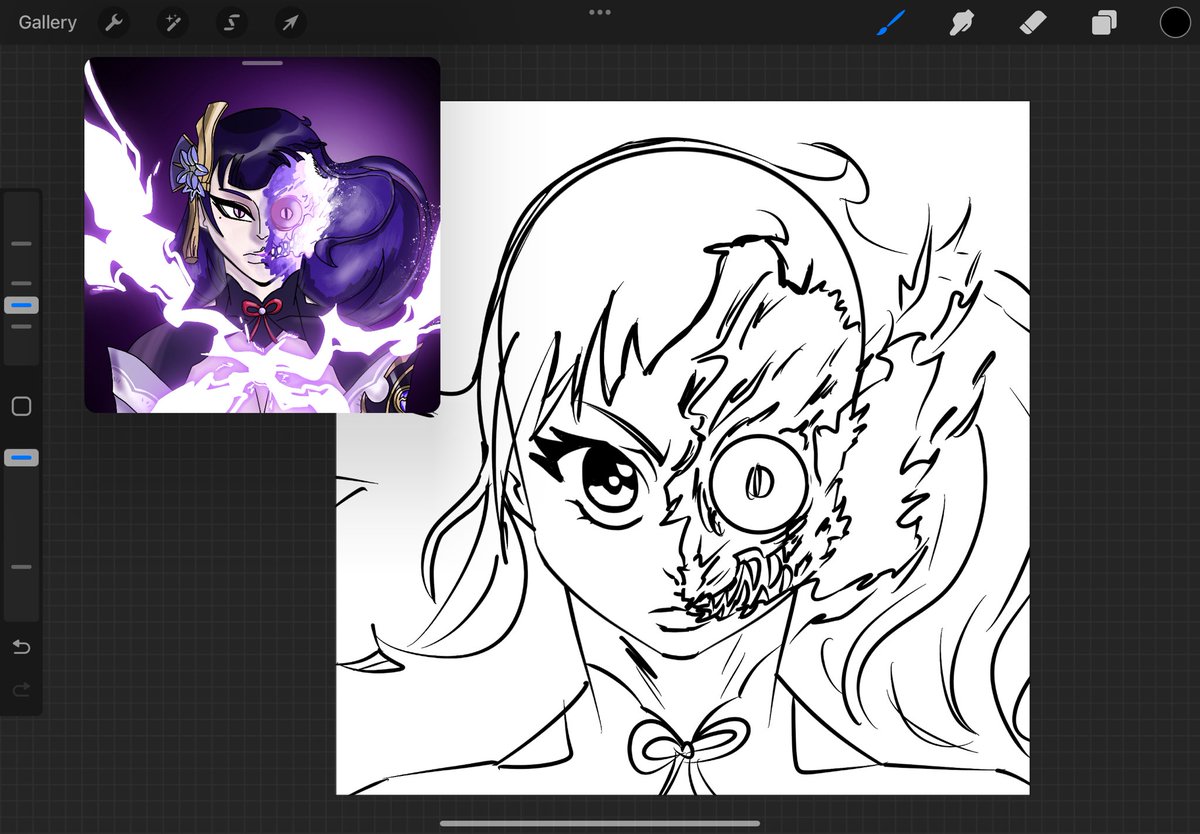The height and width of the screenshot is (834, 1200).
Task: Open the Actions wrench menu
Action: pos(113,22)
